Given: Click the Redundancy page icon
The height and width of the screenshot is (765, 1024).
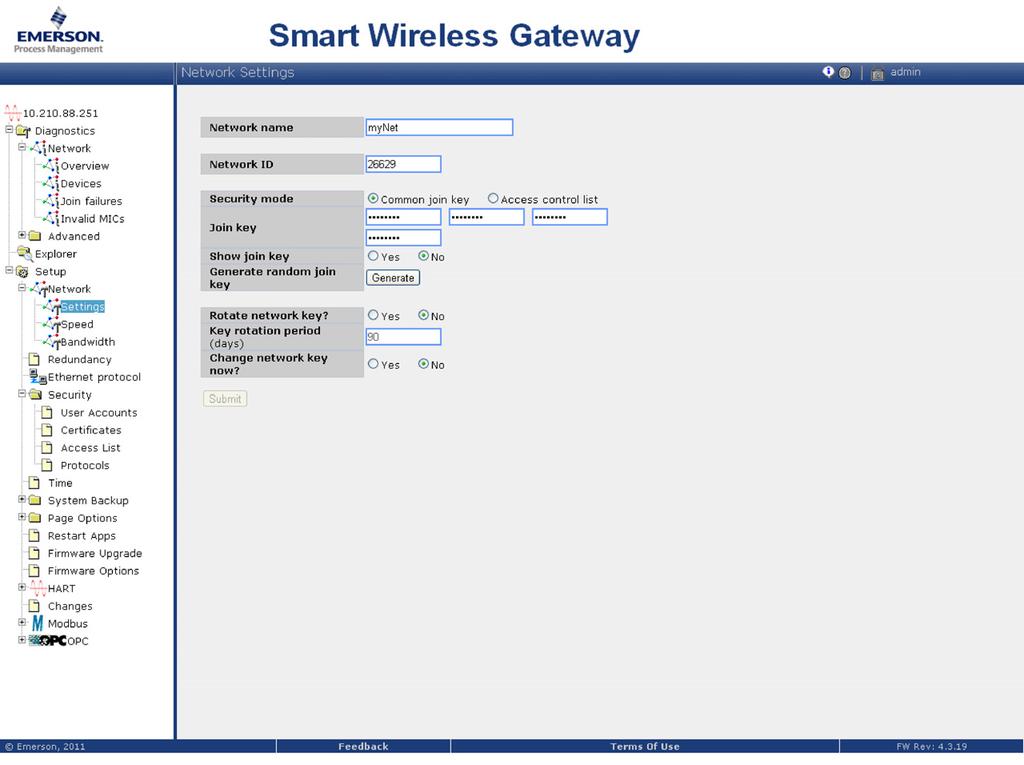Looking at the screenshot, I should (x=35, y=359).
